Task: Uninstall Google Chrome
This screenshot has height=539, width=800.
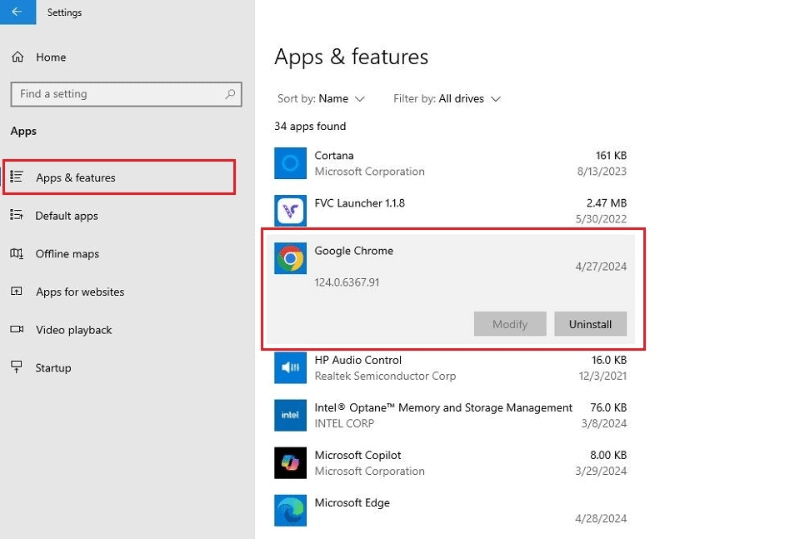Action: (x=590, y=324)
